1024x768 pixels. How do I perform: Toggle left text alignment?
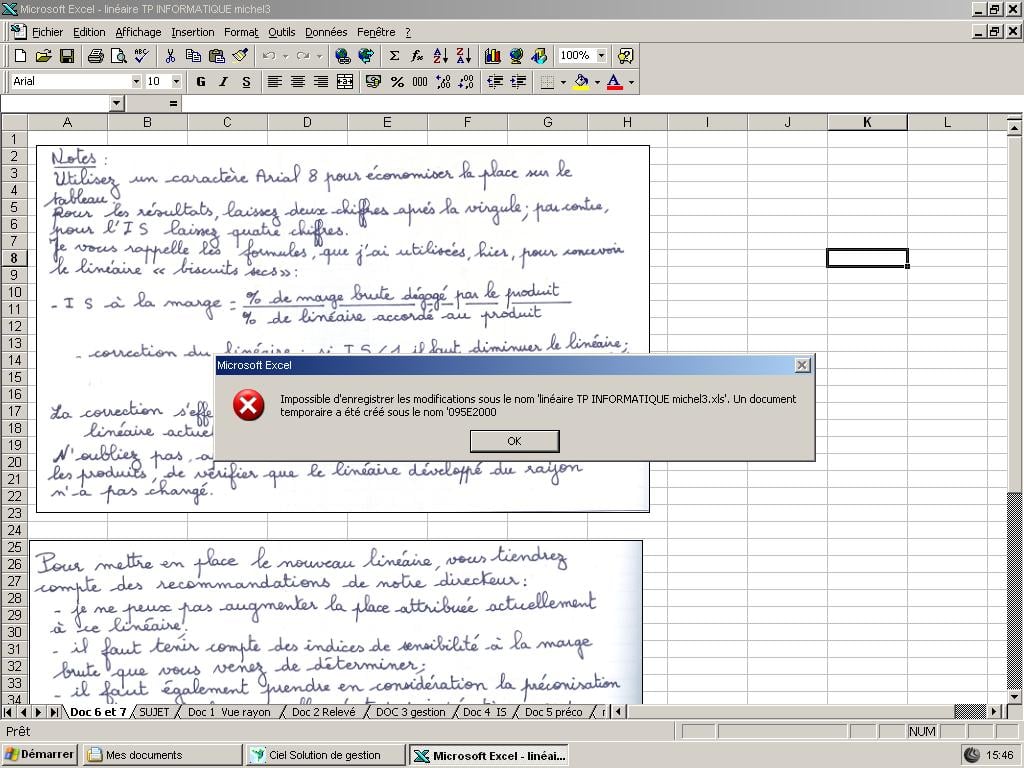(274, 82)
